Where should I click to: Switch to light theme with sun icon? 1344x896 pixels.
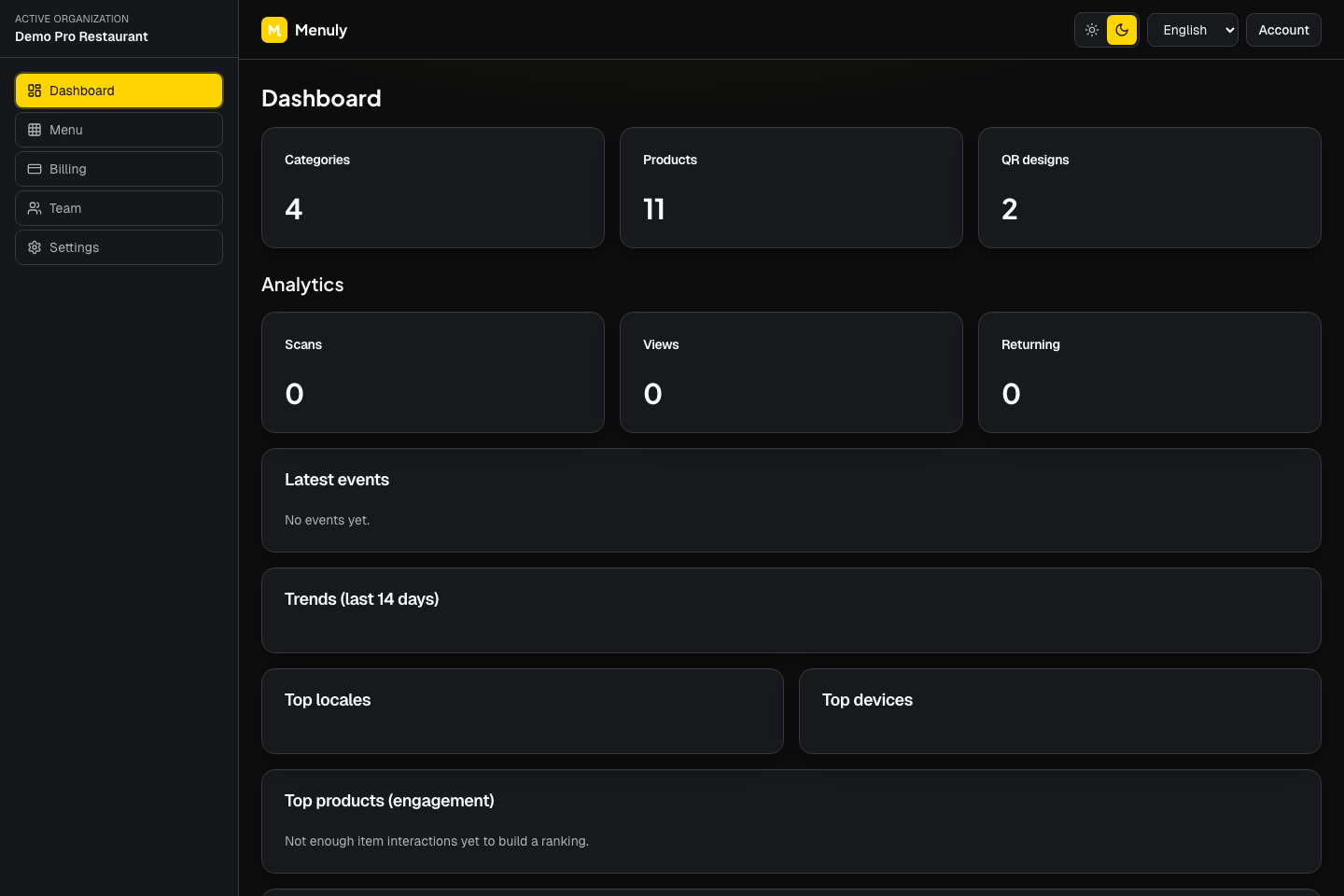click(1092, 30)
